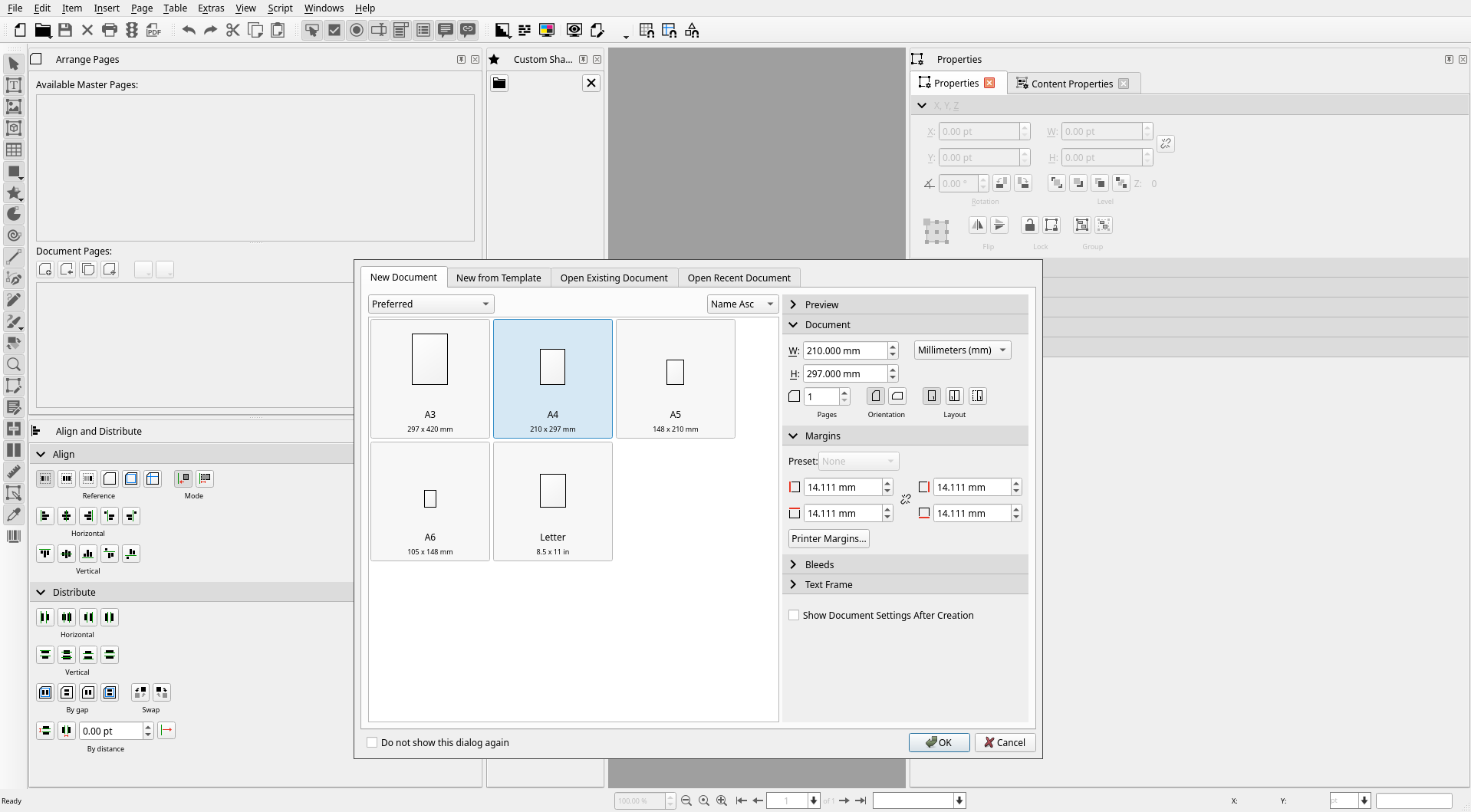This screenshot has width=1471, height=812.
Task: Open the Millimeters (mm) unit dropdown
Action: click(962, 350)
